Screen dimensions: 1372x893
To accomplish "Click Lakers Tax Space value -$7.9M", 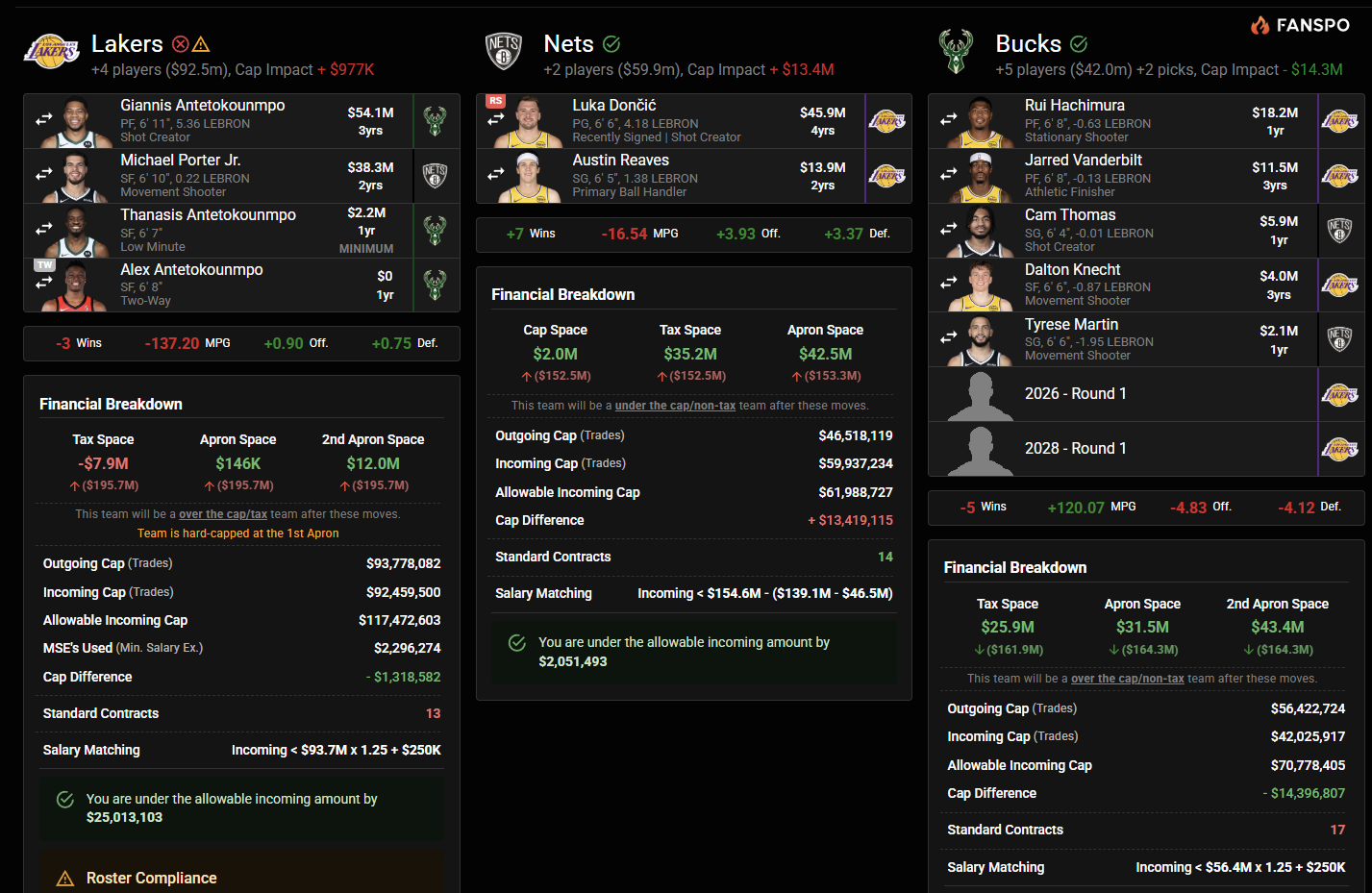I will [x=103, y=463].
